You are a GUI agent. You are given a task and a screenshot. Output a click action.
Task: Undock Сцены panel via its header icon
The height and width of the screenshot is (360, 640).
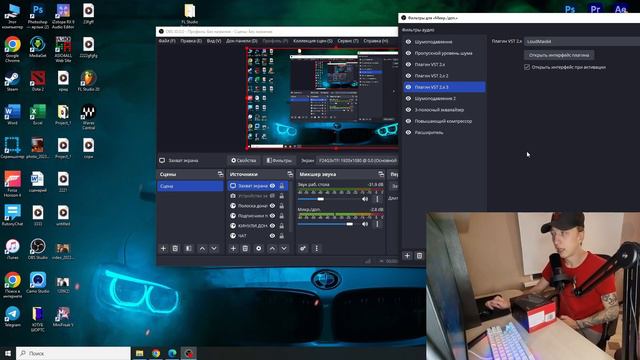pos(220,174)
